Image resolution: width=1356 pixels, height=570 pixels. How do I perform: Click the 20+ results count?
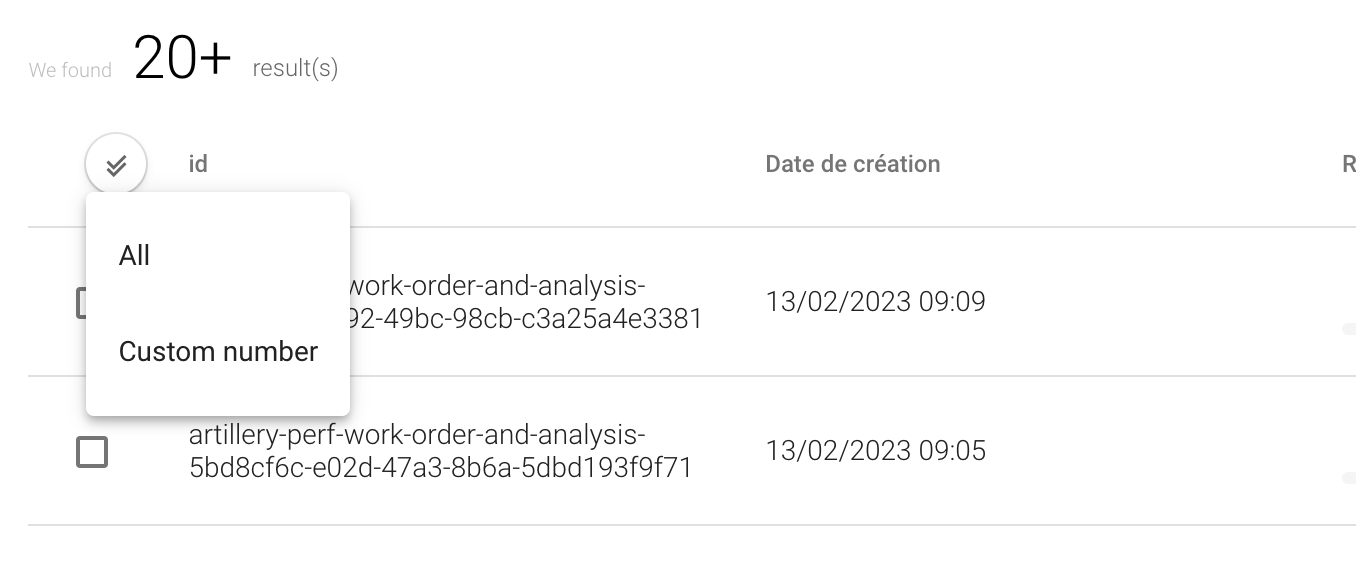[x=182, y=58]
